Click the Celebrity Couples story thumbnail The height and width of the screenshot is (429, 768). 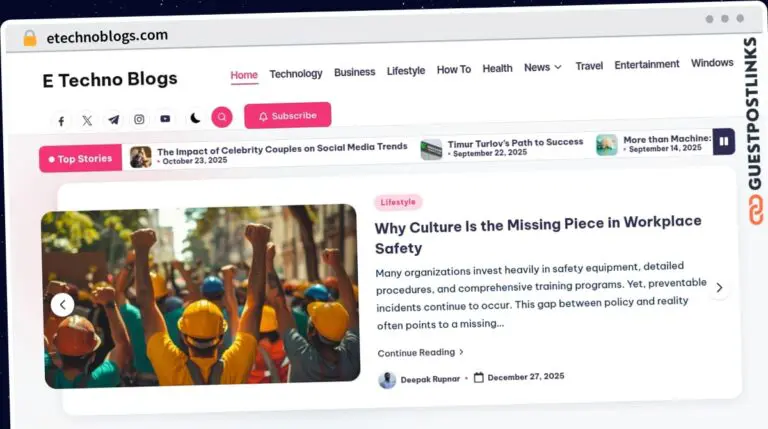pyautogui.click(x=141, y=157)
